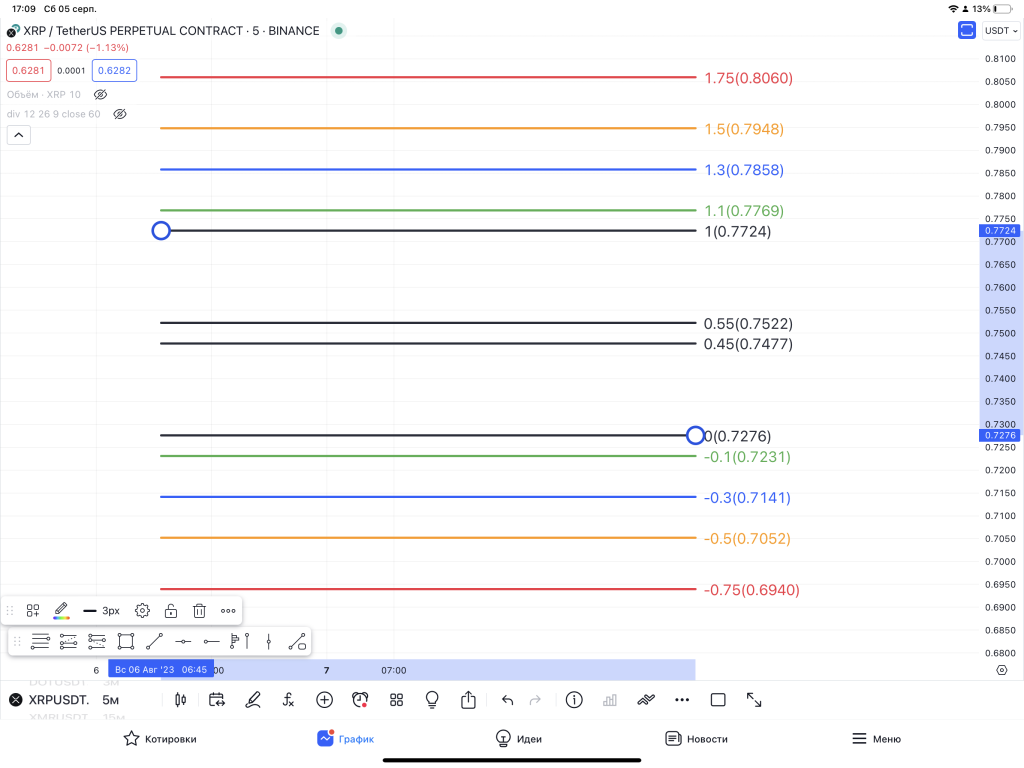Switch to the Котировки tab
Screen dimensions: 1024x768
160,739
